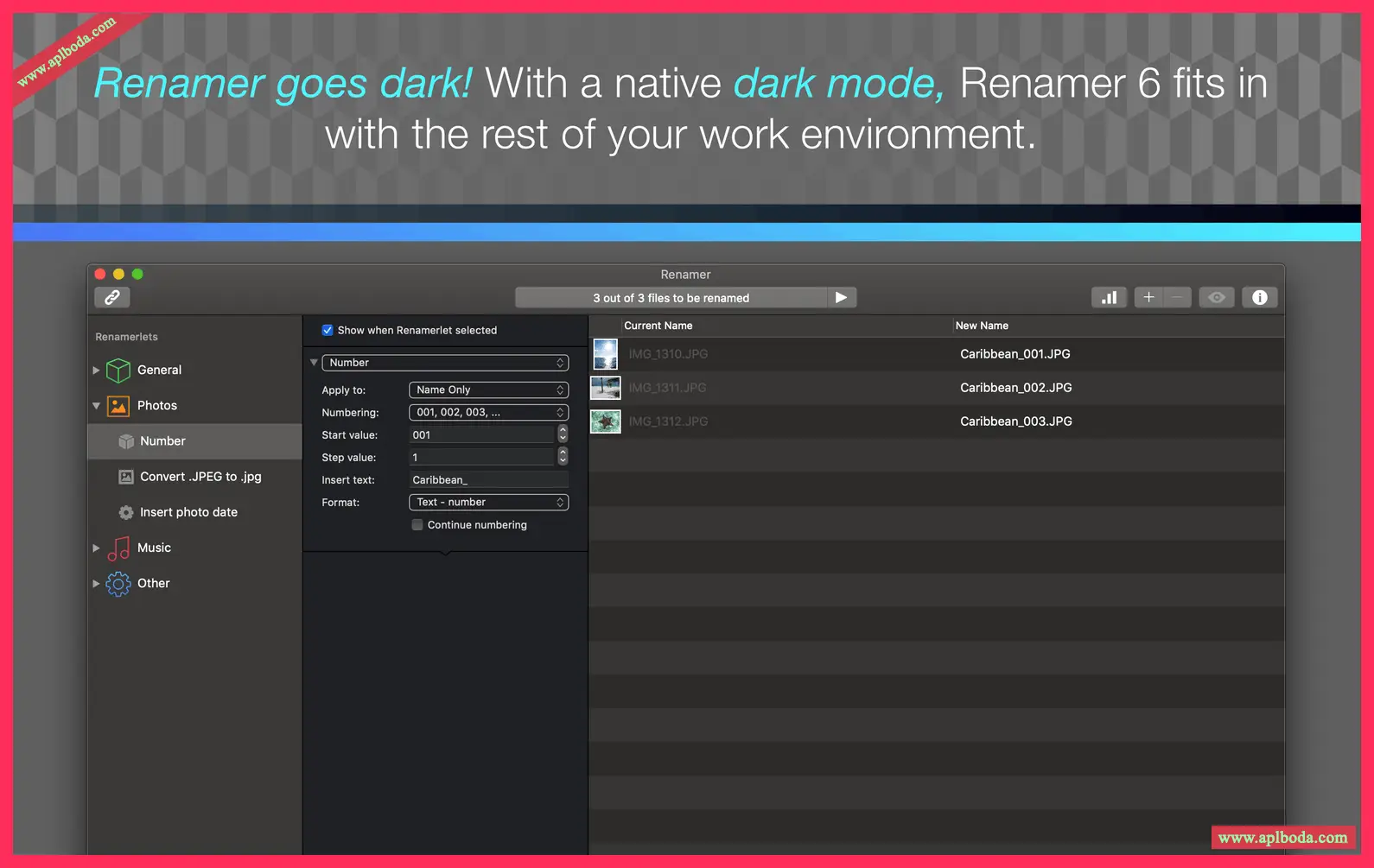Select Convert .JPEG to .jpg renamerlet
The height and width of the screenshot is (868, 1374).
coord(200,477)
